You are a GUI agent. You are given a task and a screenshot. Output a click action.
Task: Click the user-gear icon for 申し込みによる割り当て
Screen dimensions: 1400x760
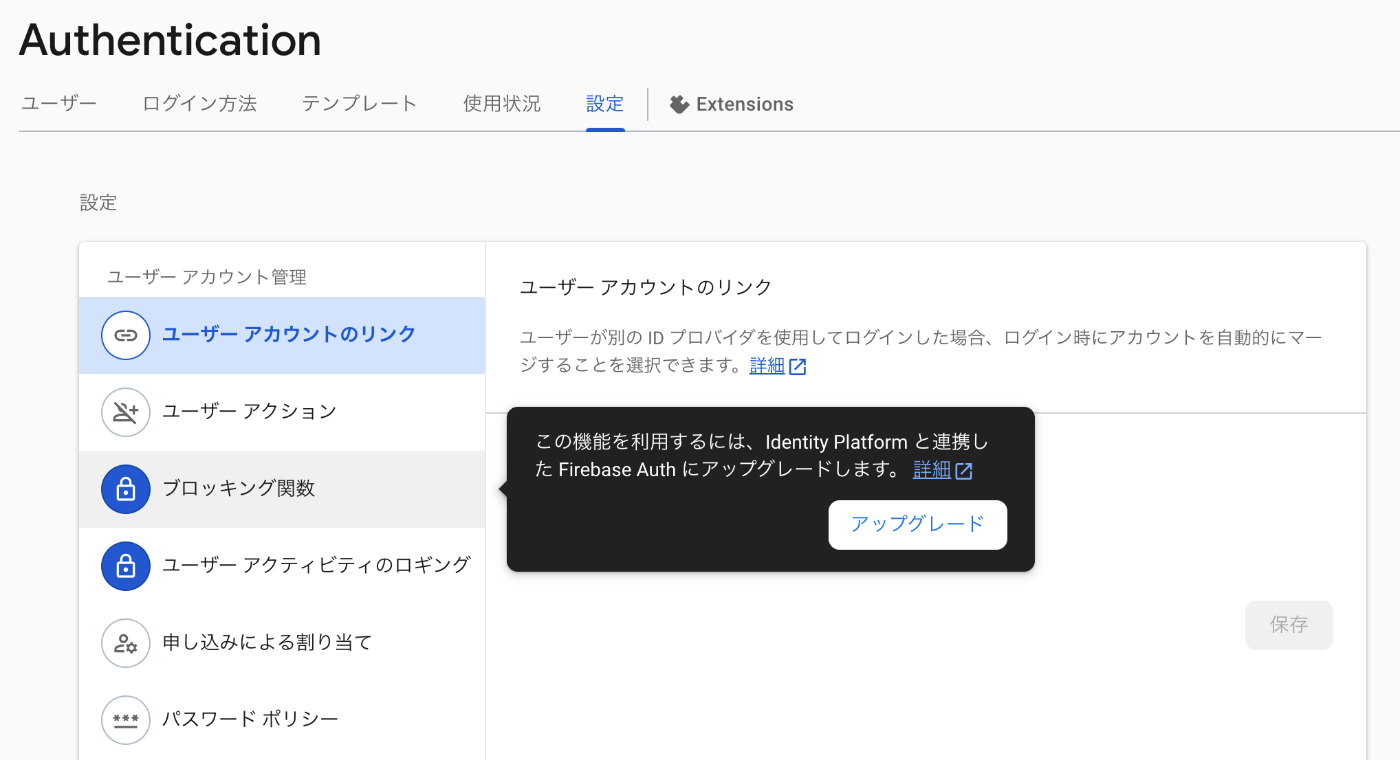pyautogui.click(x=126, y=643)
